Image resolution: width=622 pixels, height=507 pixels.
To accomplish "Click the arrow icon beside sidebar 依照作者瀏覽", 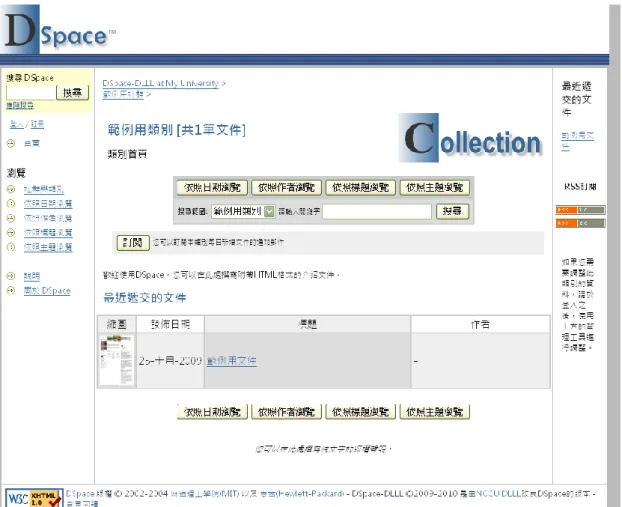I will click(11, 218).
